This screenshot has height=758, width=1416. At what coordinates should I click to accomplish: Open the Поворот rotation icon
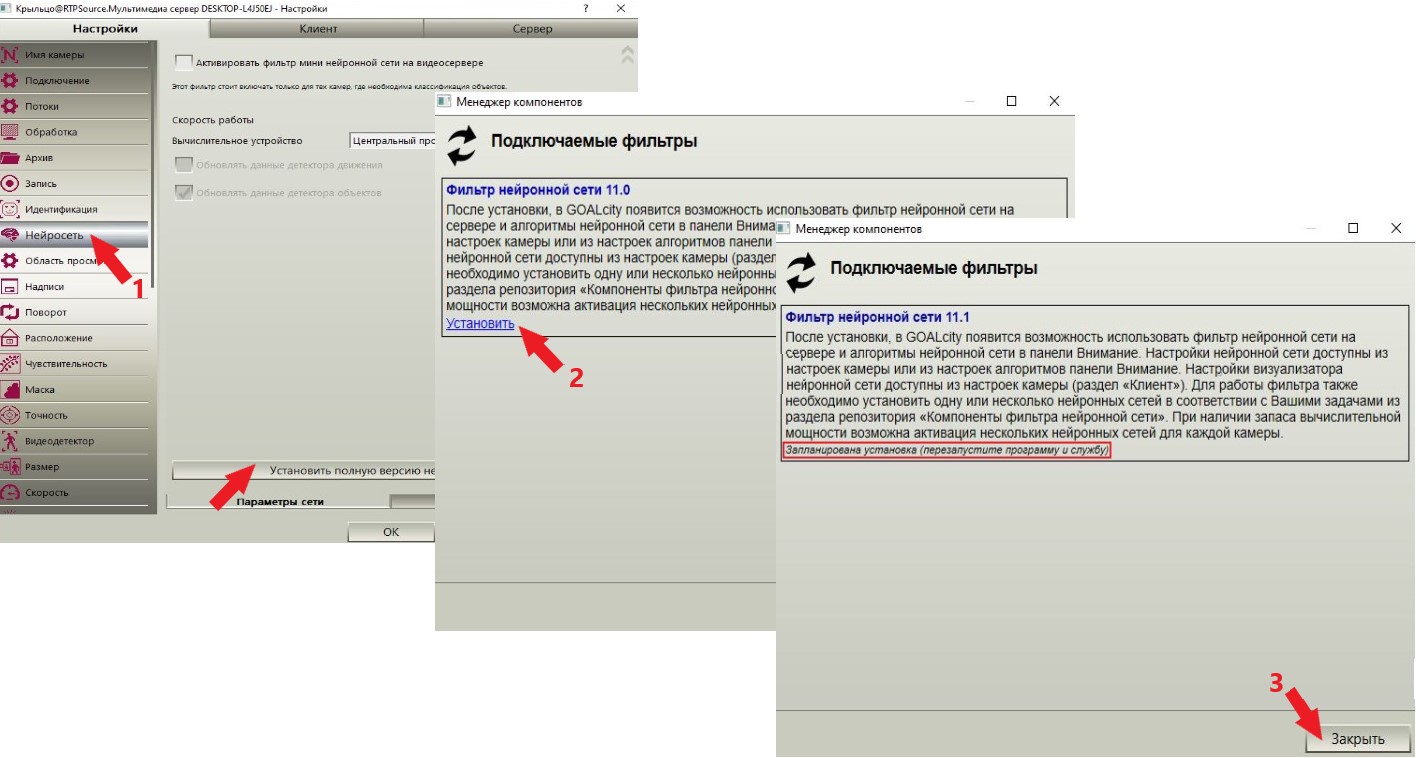pyautogui.click(x=10, y=312)
